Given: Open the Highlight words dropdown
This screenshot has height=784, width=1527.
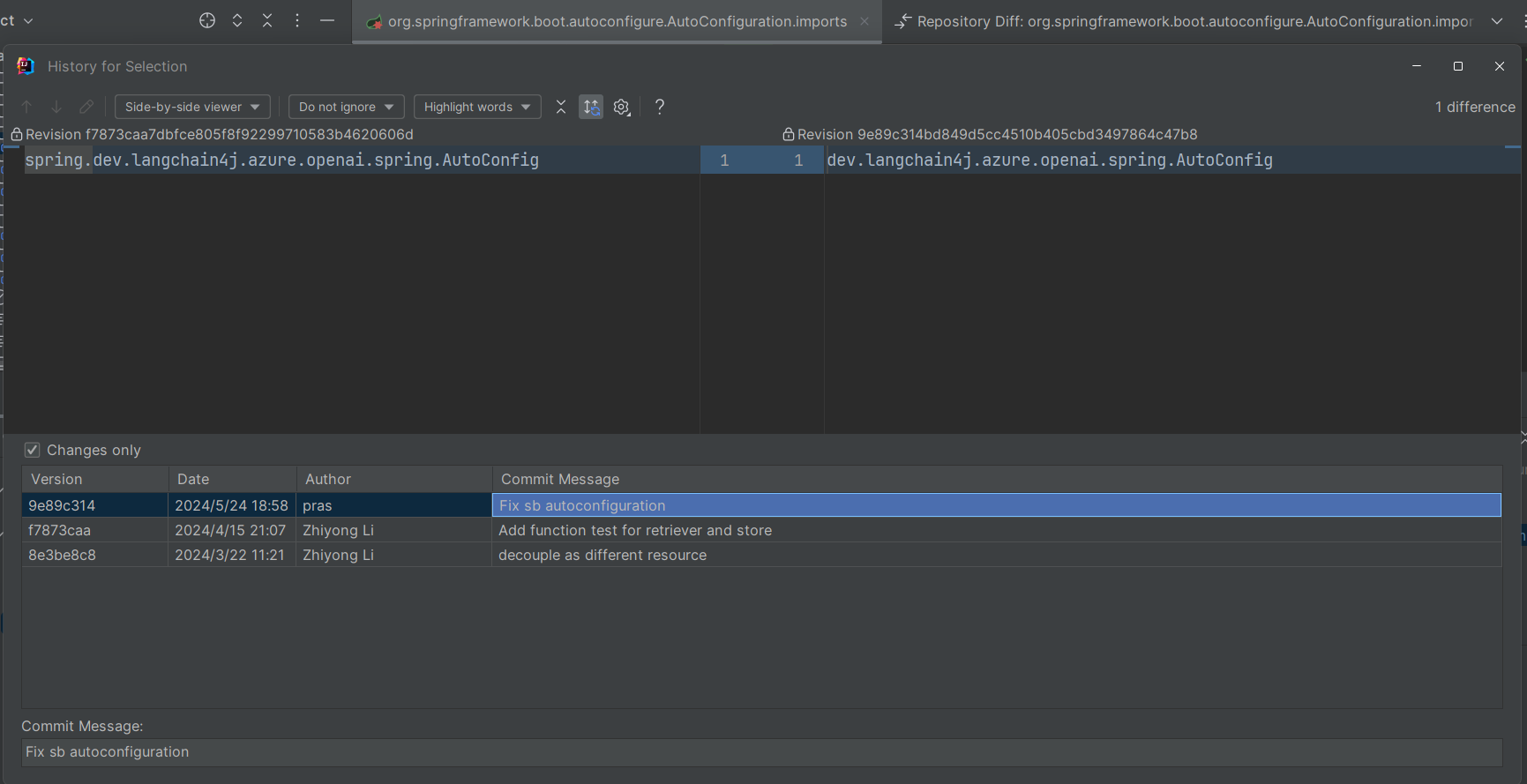Looking at the screenshot, I should coord(477,107).
